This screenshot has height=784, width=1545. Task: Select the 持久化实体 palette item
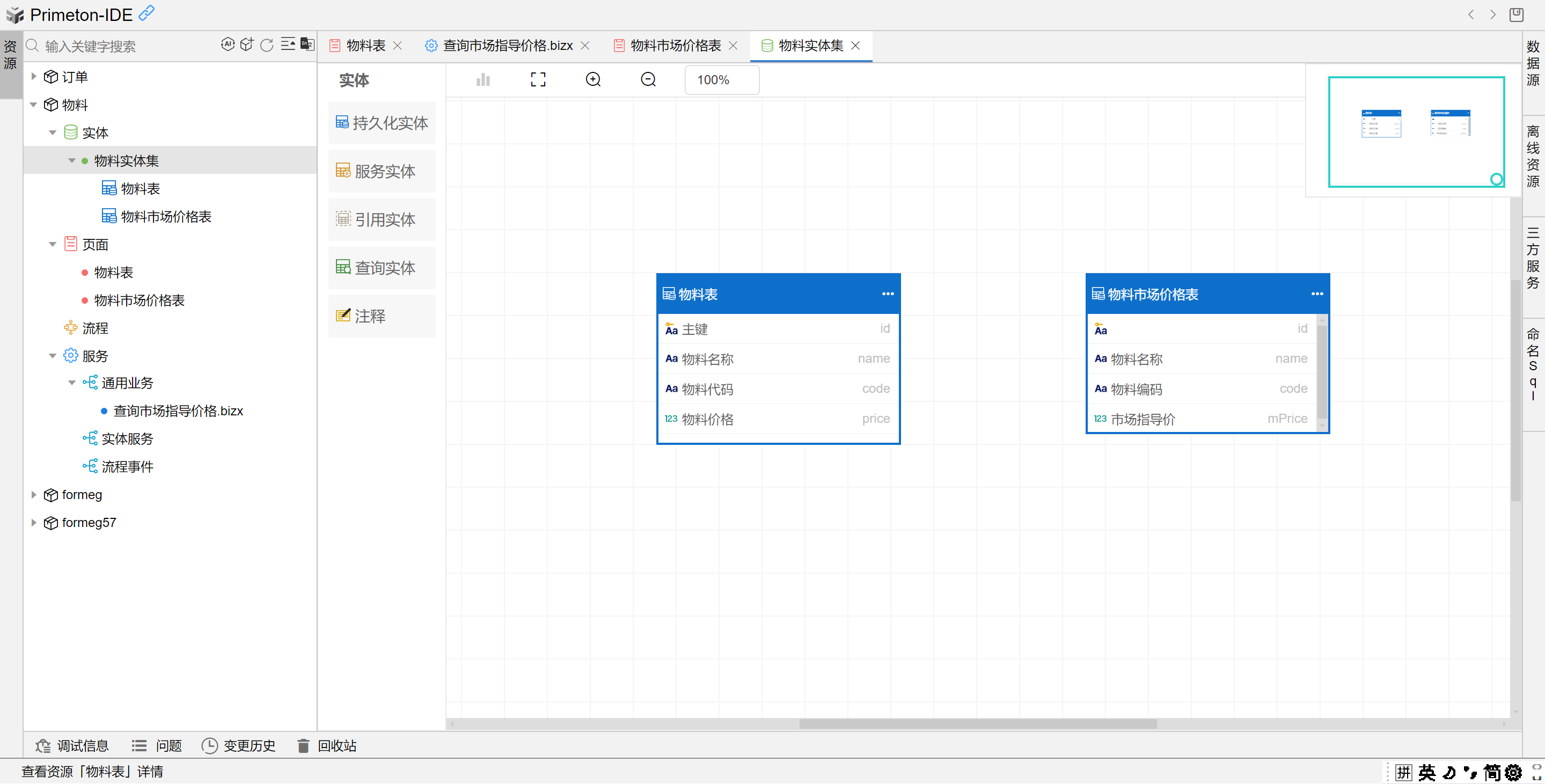pos(382,123)
